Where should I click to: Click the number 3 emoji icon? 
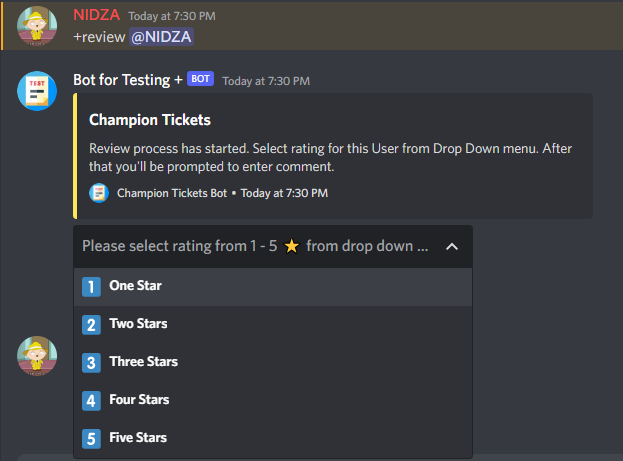click(x=92, y=363)
